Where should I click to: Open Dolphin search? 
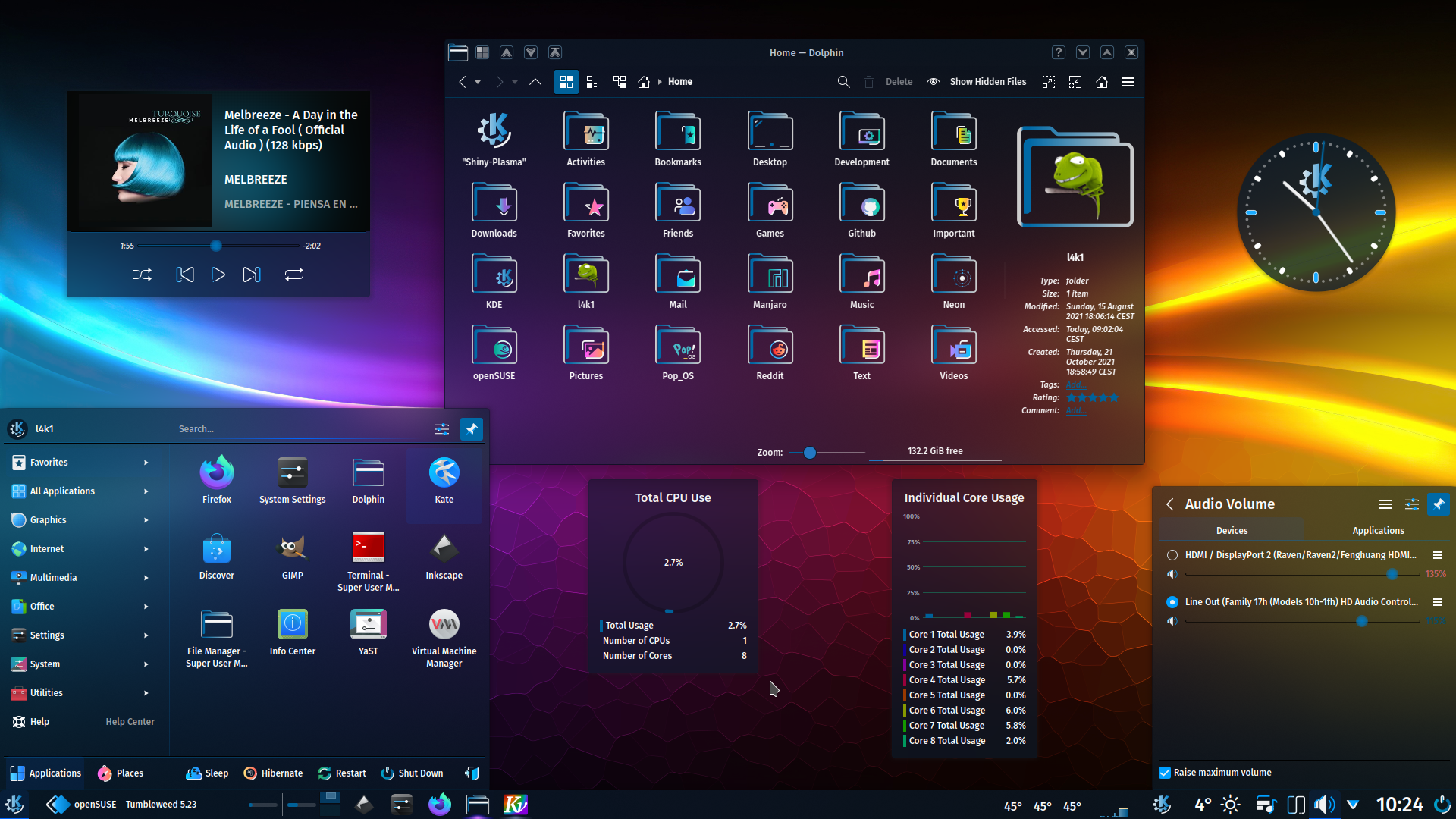click(x=843, y=82)
